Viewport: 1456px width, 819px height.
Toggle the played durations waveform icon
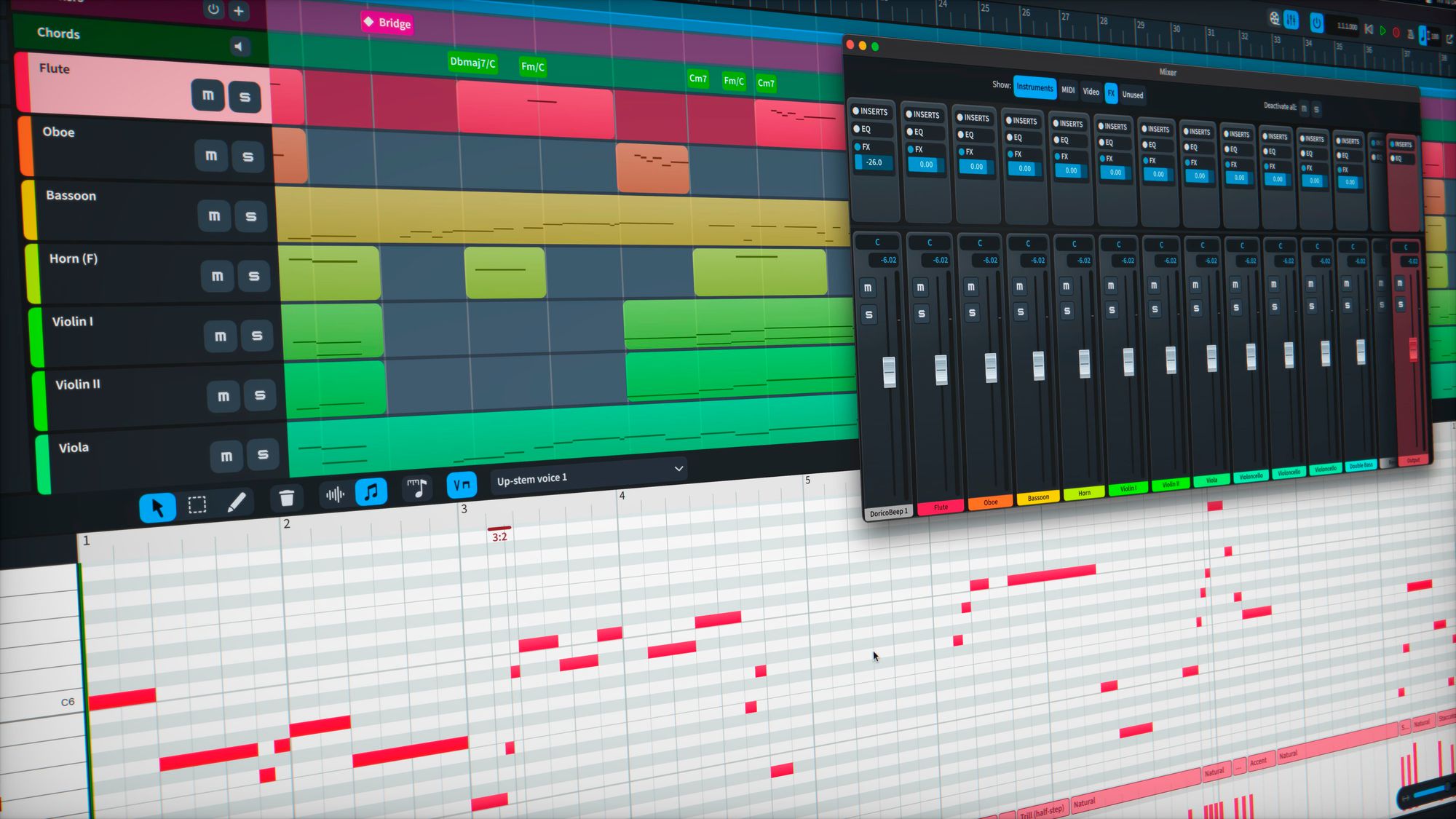pyautogui.click(x=334, y=495)
